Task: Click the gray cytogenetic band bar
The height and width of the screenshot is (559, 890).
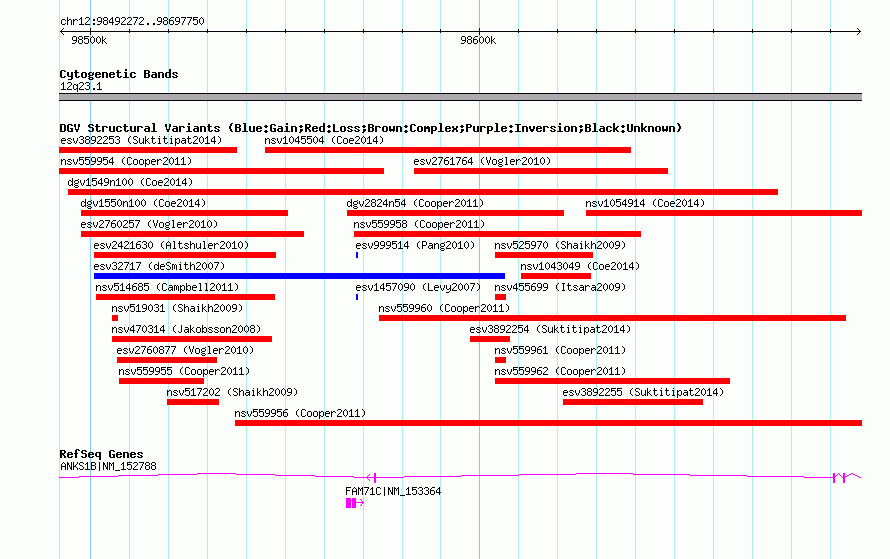Action: click(460, 97)
